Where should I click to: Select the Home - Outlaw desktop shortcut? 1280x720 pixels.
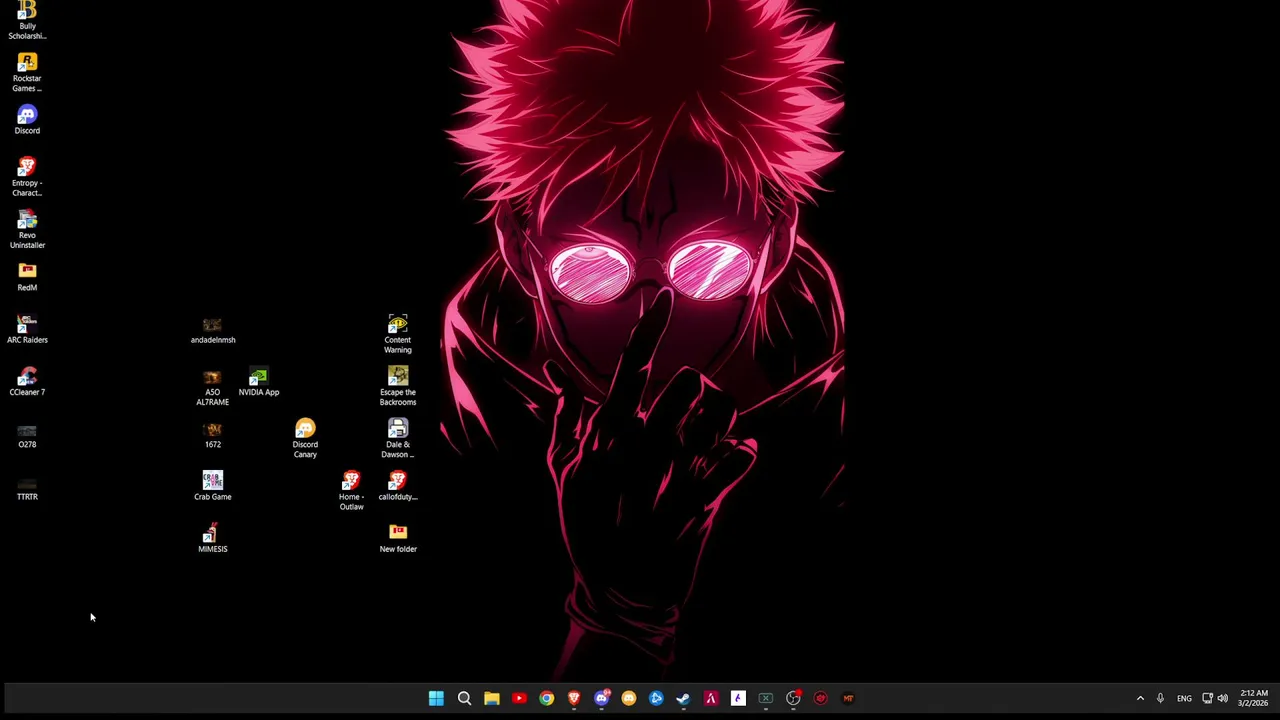click(x=351, y=491)
